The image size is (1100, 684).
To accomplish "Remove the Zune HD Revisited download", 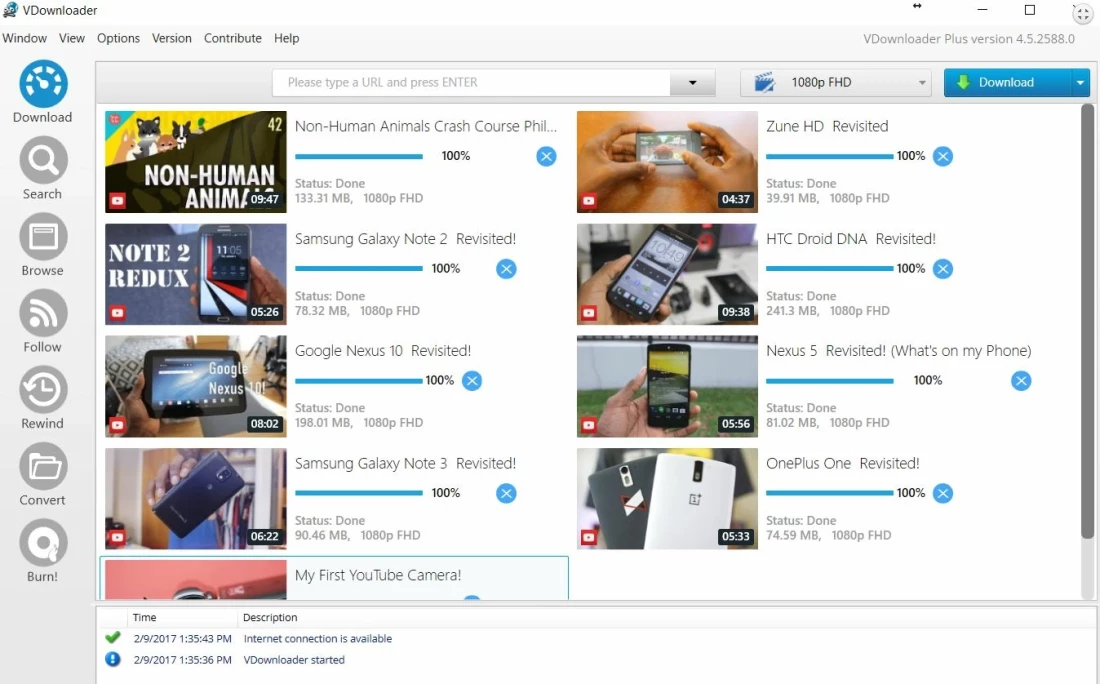I will (943, 156).
